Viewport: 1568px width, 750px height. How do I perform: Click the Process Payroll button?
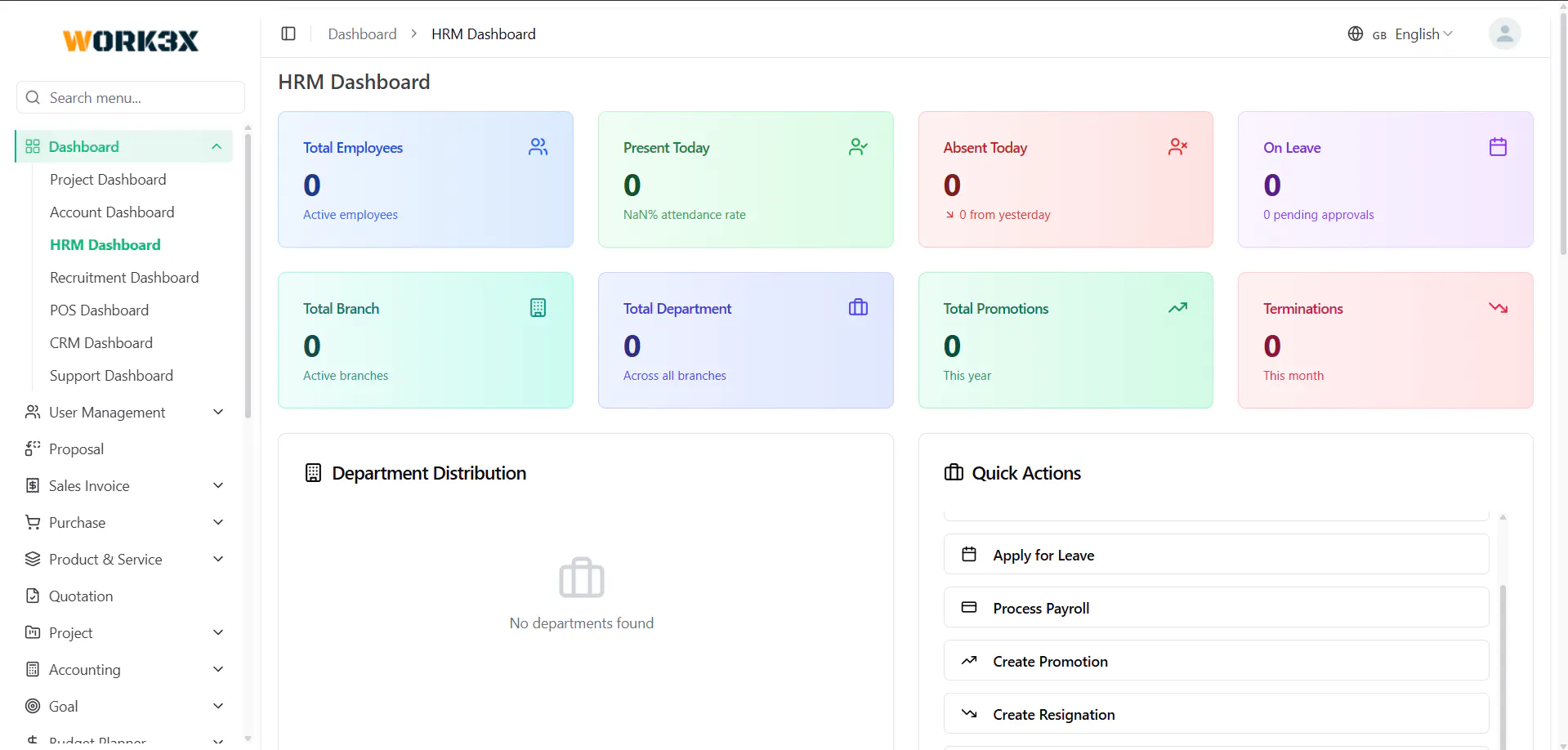(1216, 607)
